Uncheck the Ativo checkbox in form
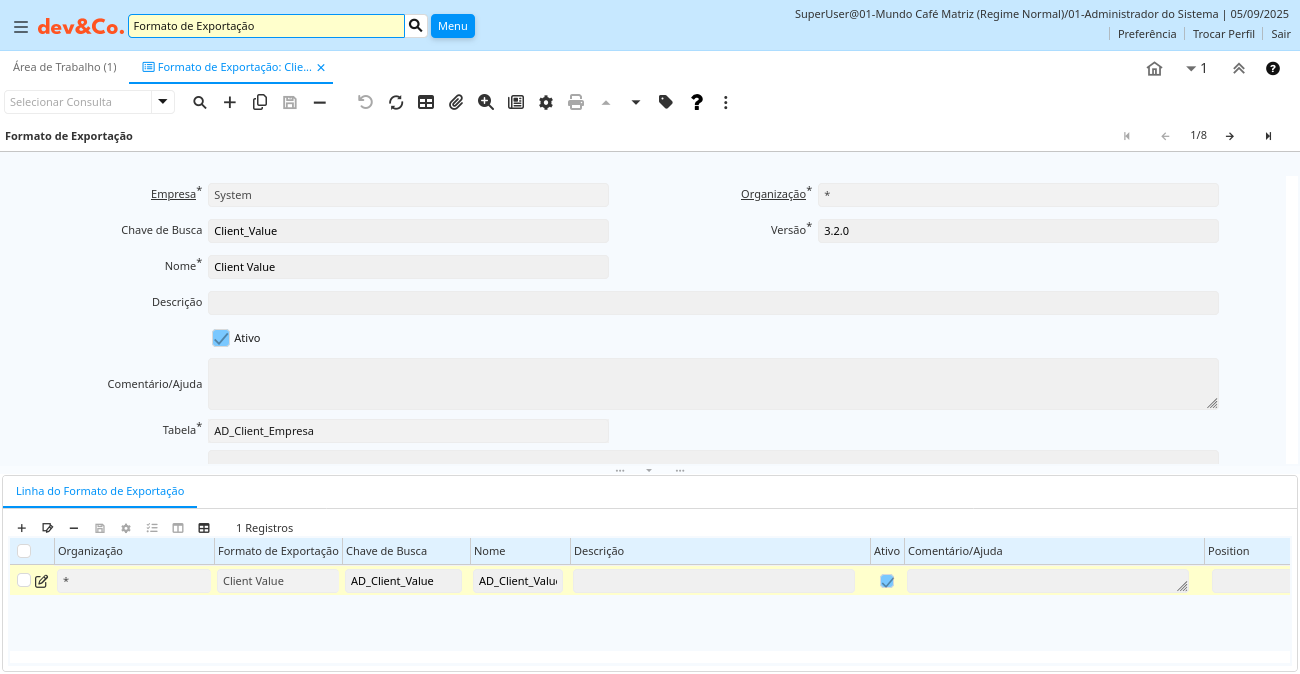This screenshot has height=674, width=1300. coord(221,338)
